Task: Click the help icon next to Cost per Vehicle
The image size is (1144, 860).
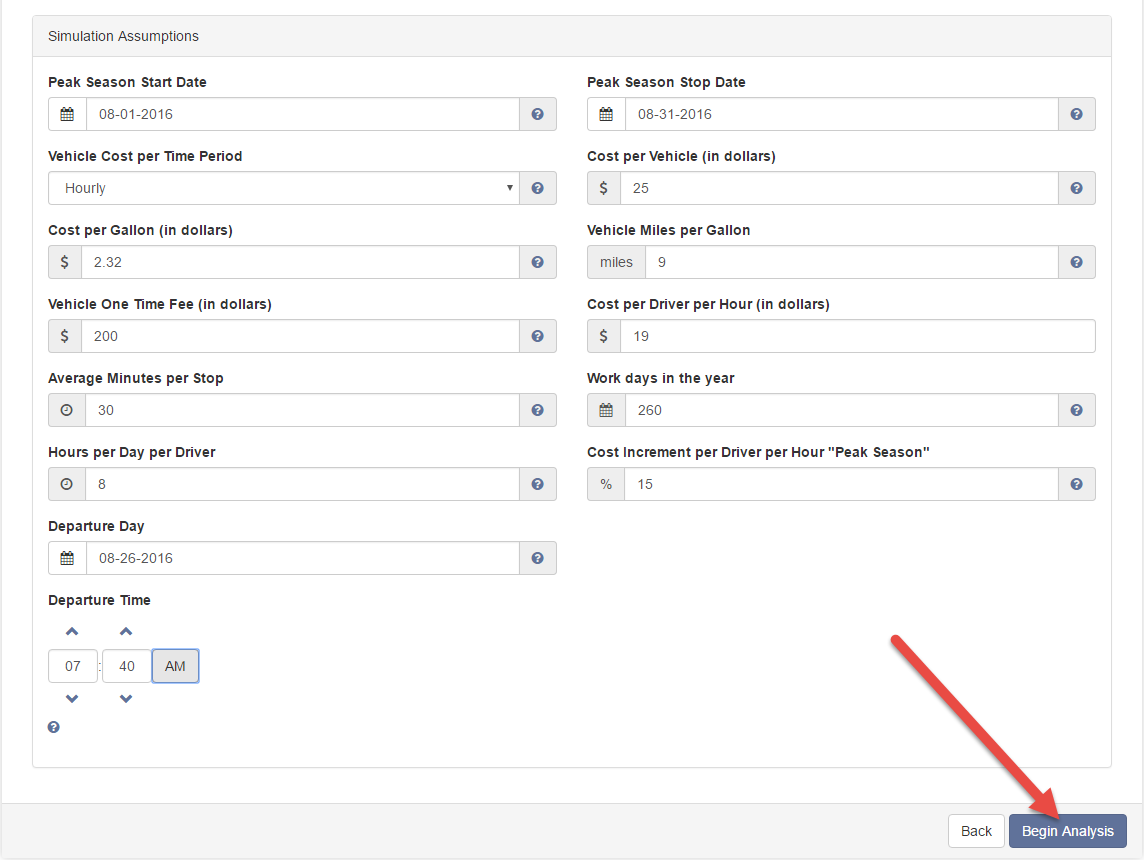Action: pos(1076,187)
